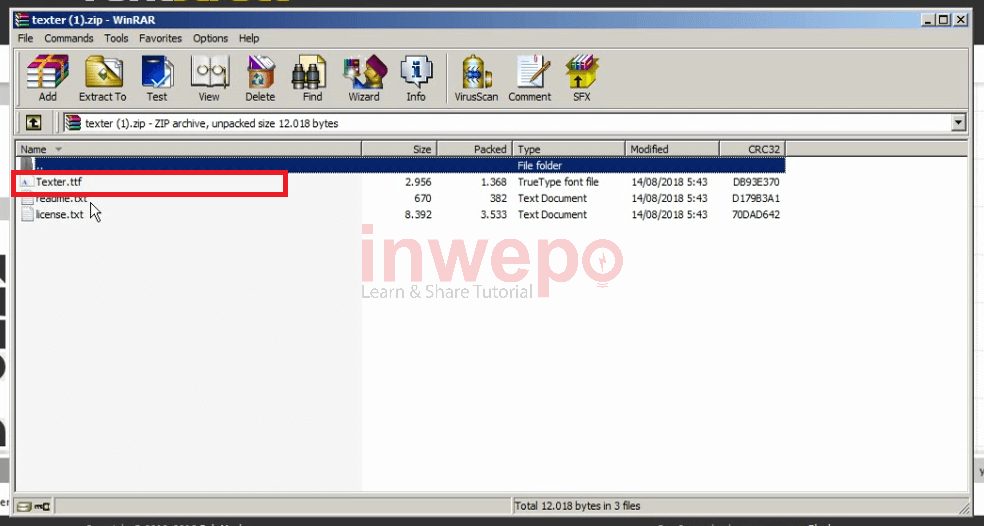The height and width of the screenshot is (526, 984).
Task: Run the Test archive tool
Action: click(x=157, y=78)
